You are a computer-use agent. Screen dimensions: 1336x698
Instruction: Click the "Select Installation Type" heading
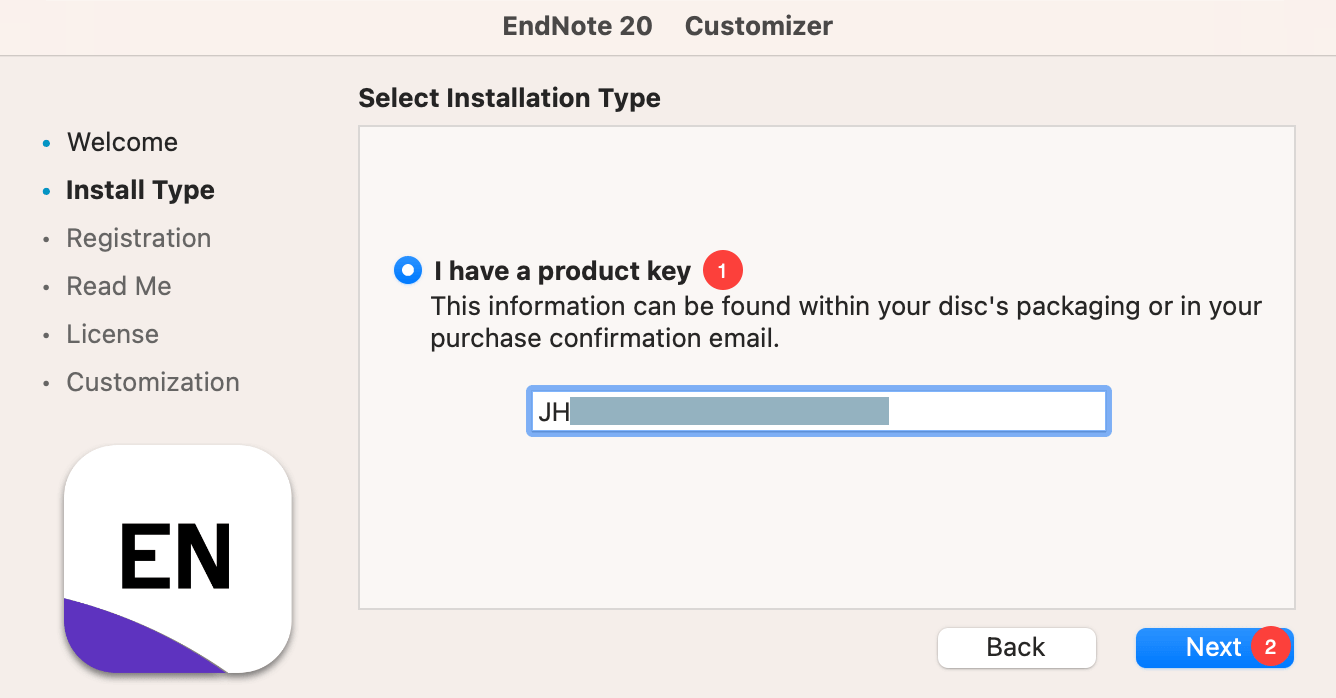(509, 98)
